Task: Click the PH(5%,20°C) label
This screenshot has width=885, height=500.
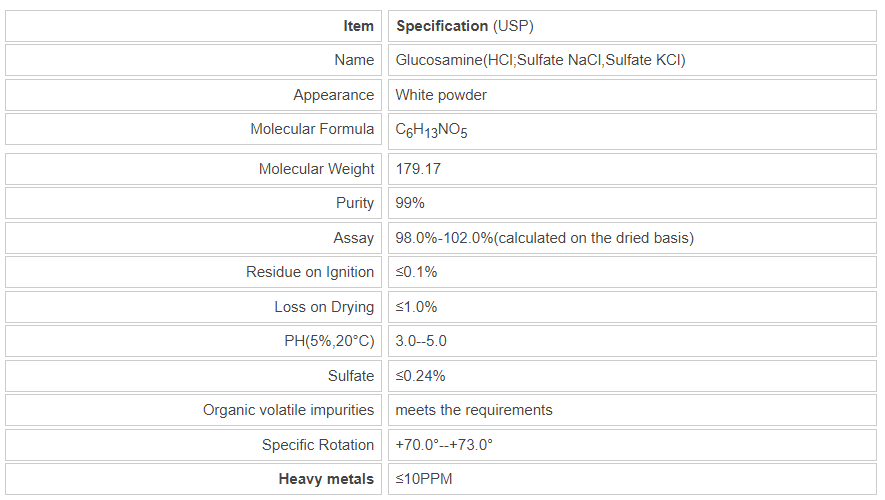Action: (x=329, y=341)
